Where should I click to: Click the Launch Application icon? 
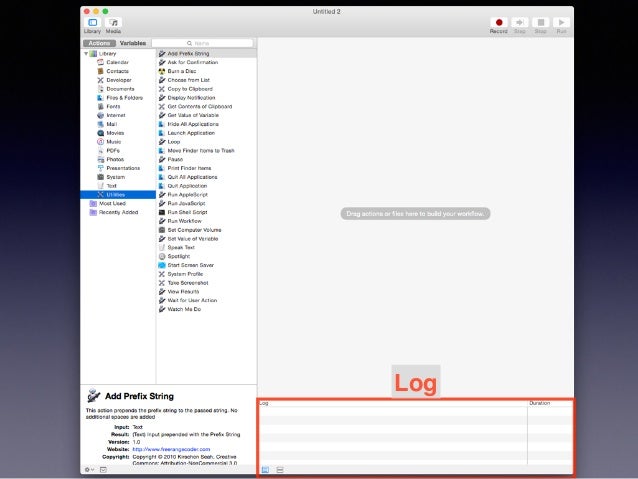[162, 133]
